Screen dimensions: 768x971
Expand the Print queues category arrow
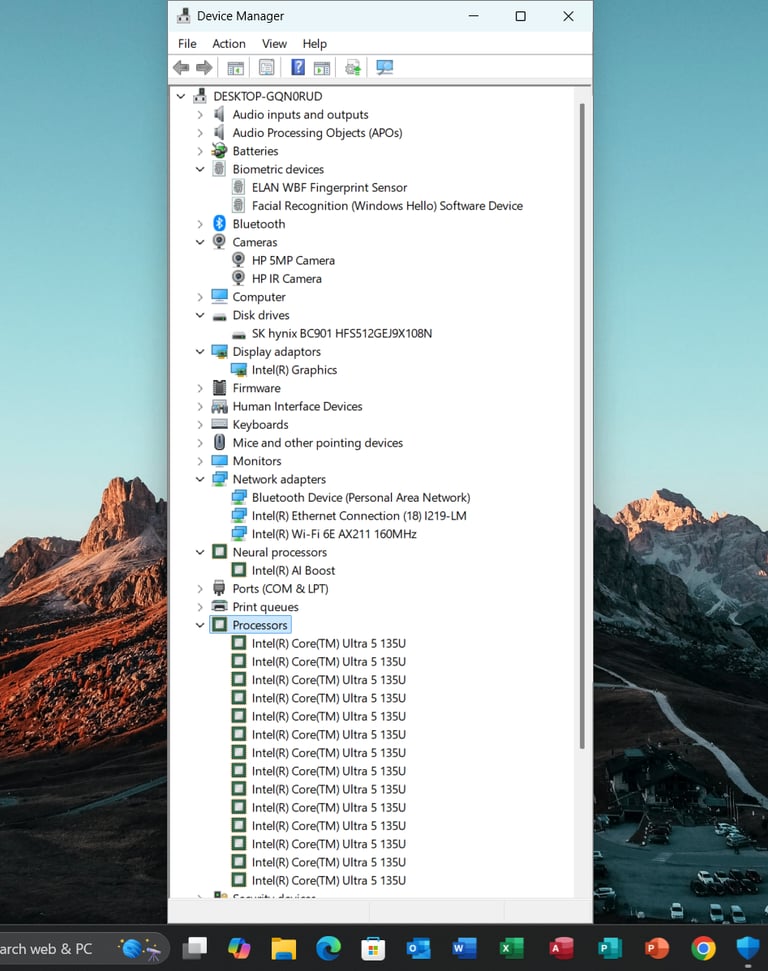coord(199,607)
